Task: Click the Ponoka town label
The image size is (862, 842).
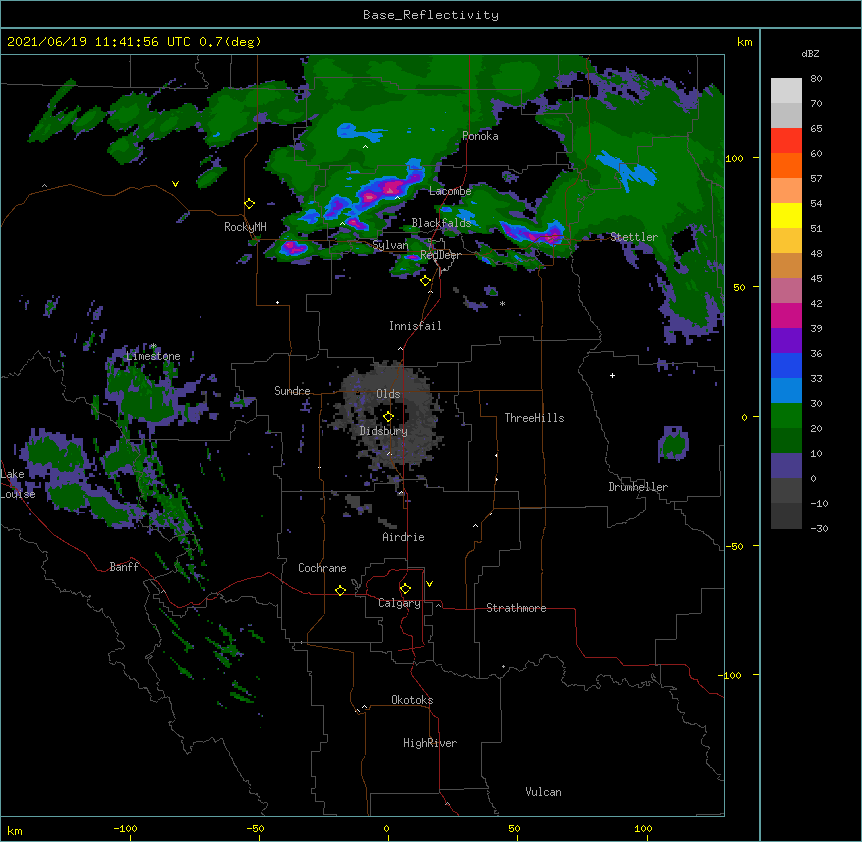Action: (480, 136)
